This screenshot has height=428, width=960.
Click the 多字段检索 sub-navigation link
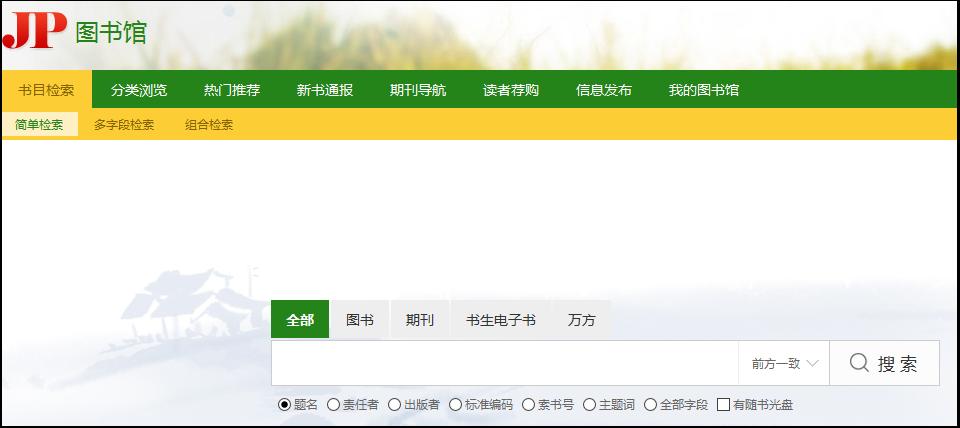pyautogui.click(x=124, y=125)
